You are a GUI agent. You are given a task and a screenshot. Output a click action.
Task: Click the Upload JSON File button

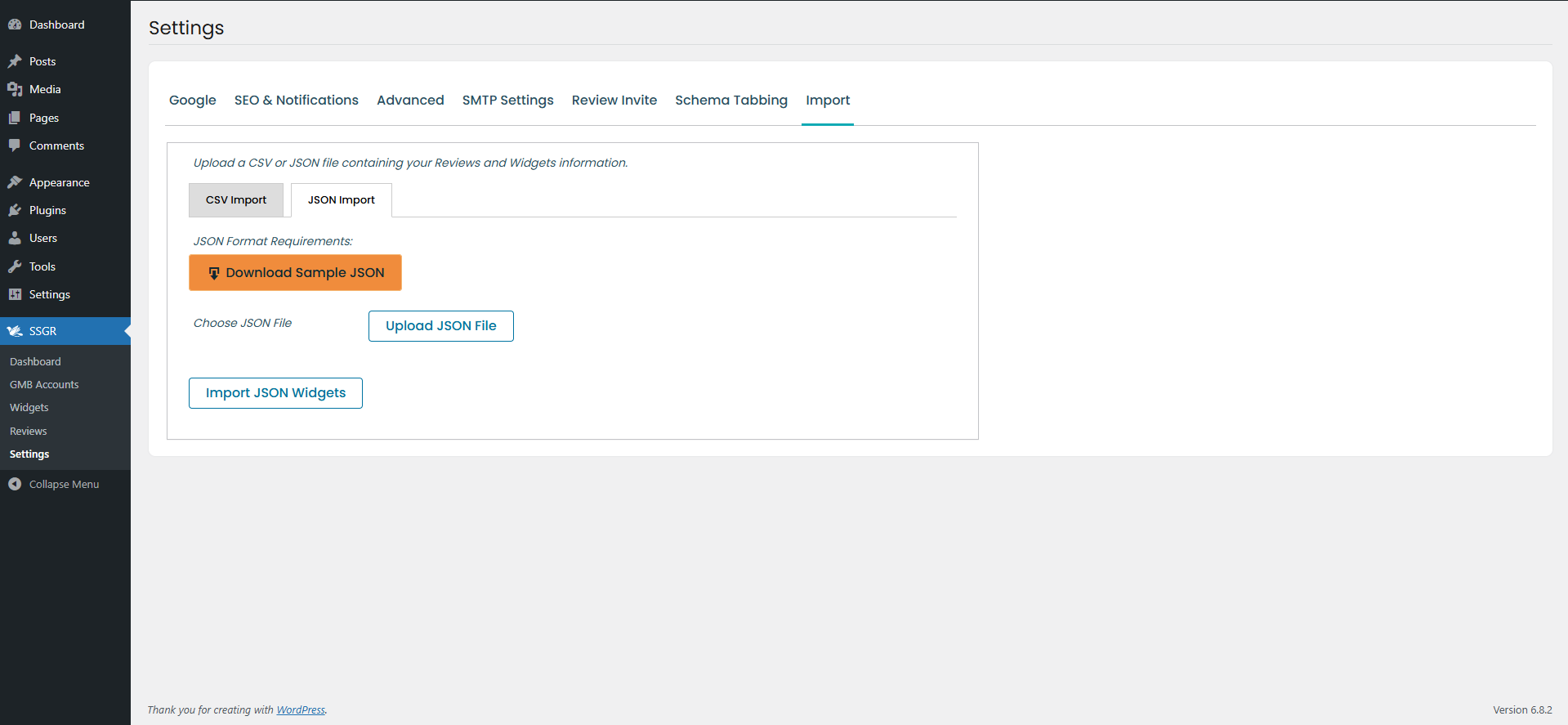441,326
